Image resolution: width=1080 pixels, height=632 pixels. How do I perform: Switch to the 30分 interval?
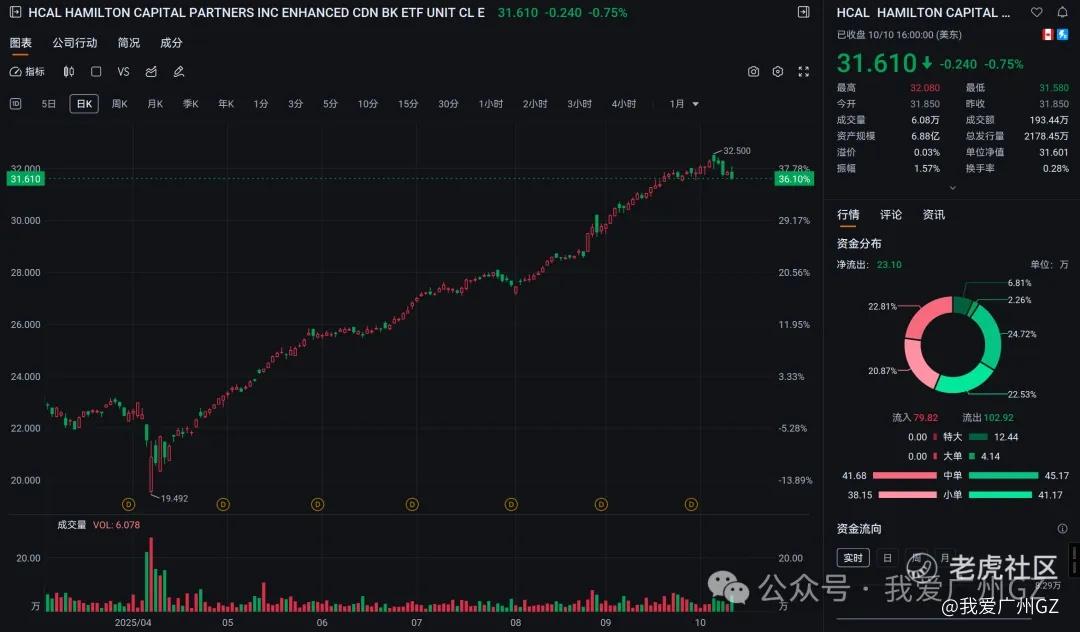448,104
